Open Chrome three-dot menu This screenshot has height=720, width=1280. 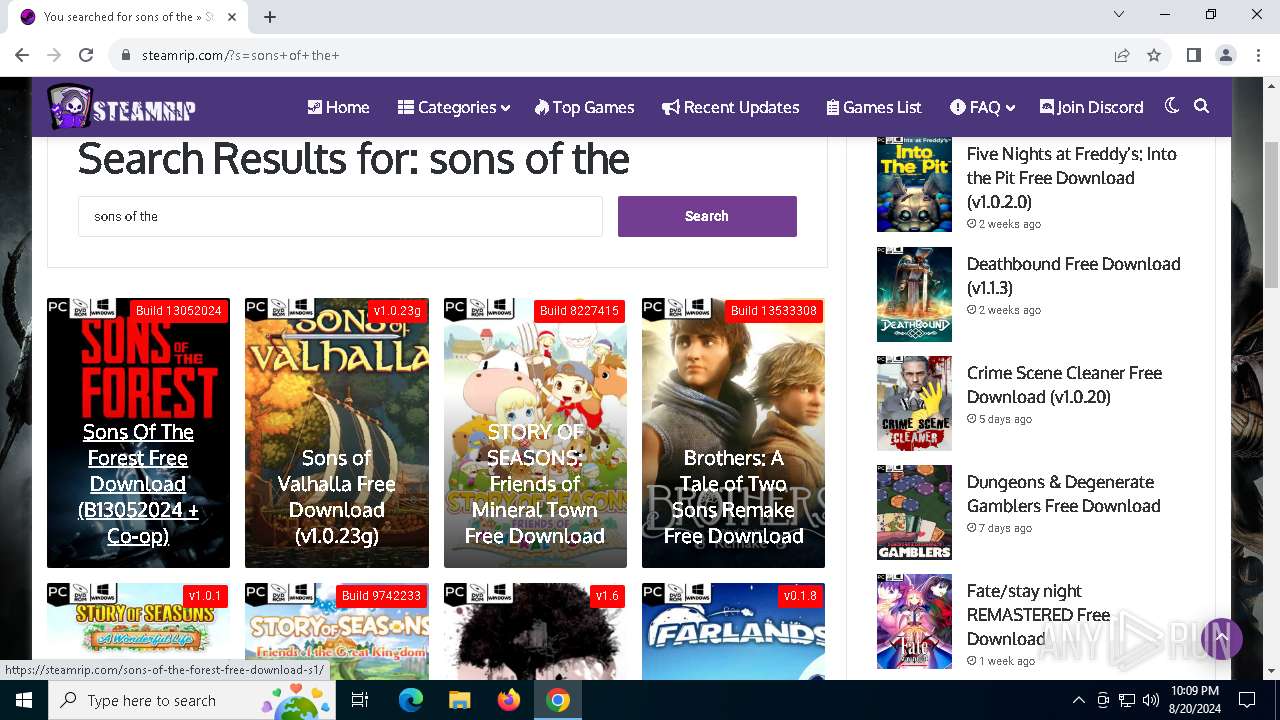[x=1257, y=55]
